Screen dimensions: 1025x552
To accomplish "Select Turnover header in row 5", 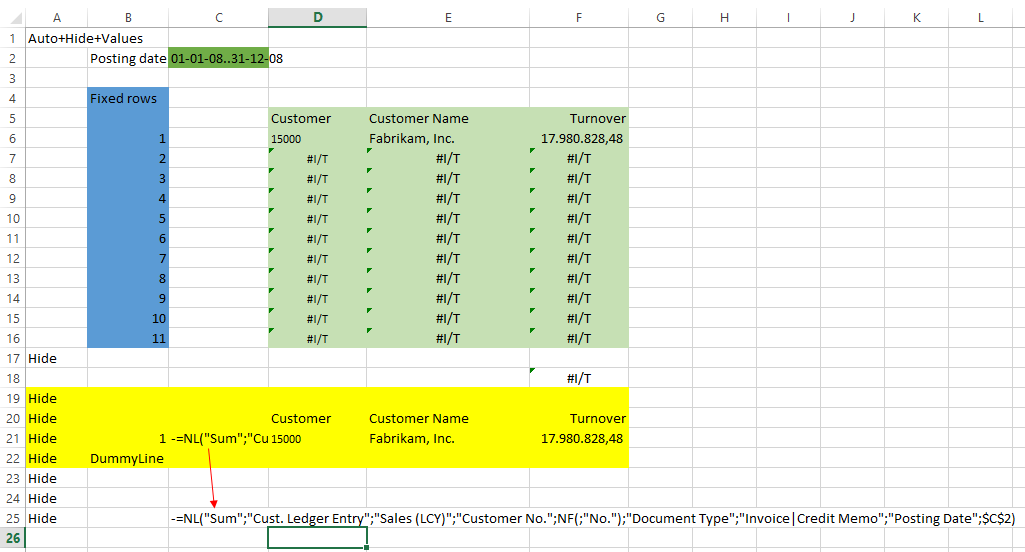I will tap(579, 118).
